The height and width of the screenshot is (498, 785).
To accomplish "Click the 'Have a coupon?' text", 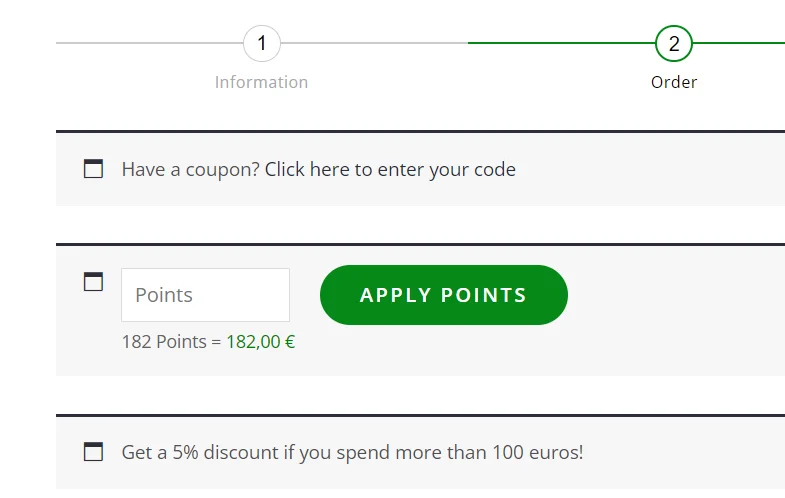I will [x=190, y=170].
